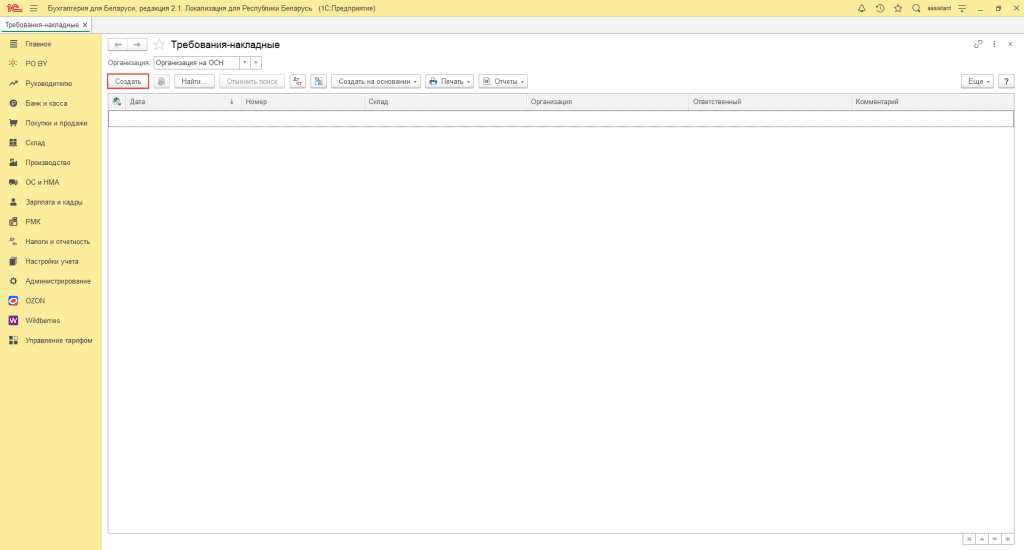Image resolution: width=1024 pixels, height=550 pixels.
Task: Click the Отменить поиск button
Action: pos(252,82)
